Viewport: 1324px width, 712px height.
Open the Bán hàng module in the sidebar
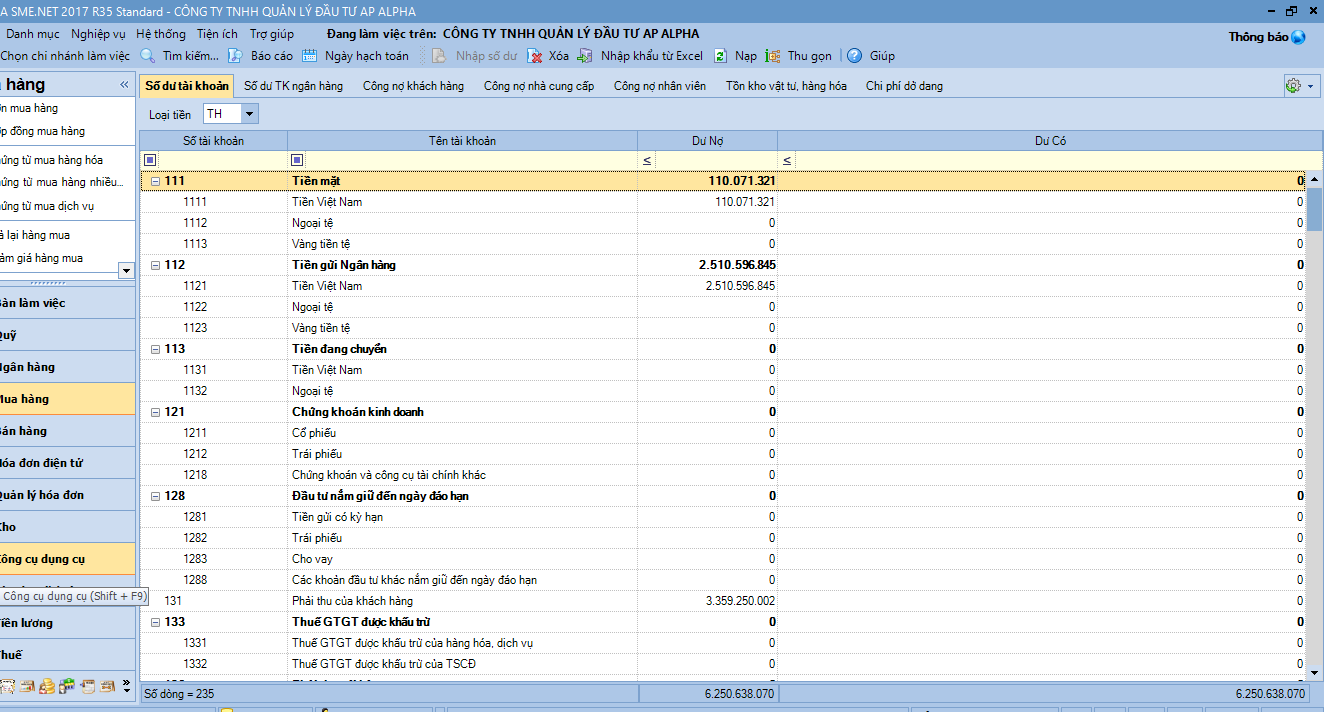(67, 431)
